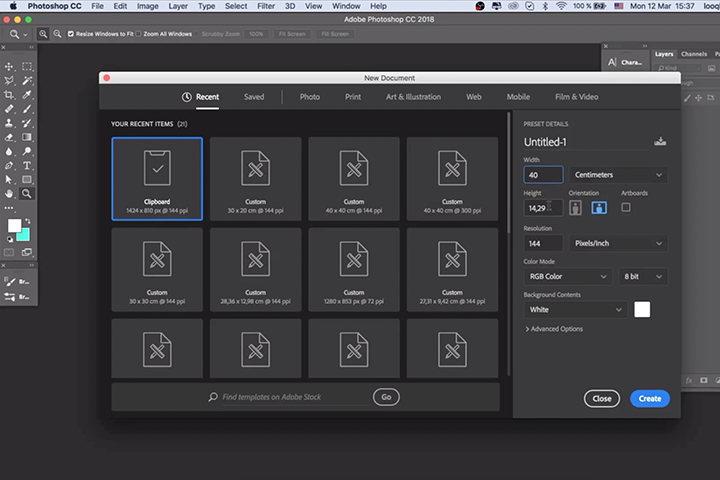
Task: Expand Advanced Options section
Action: point(554,329)
